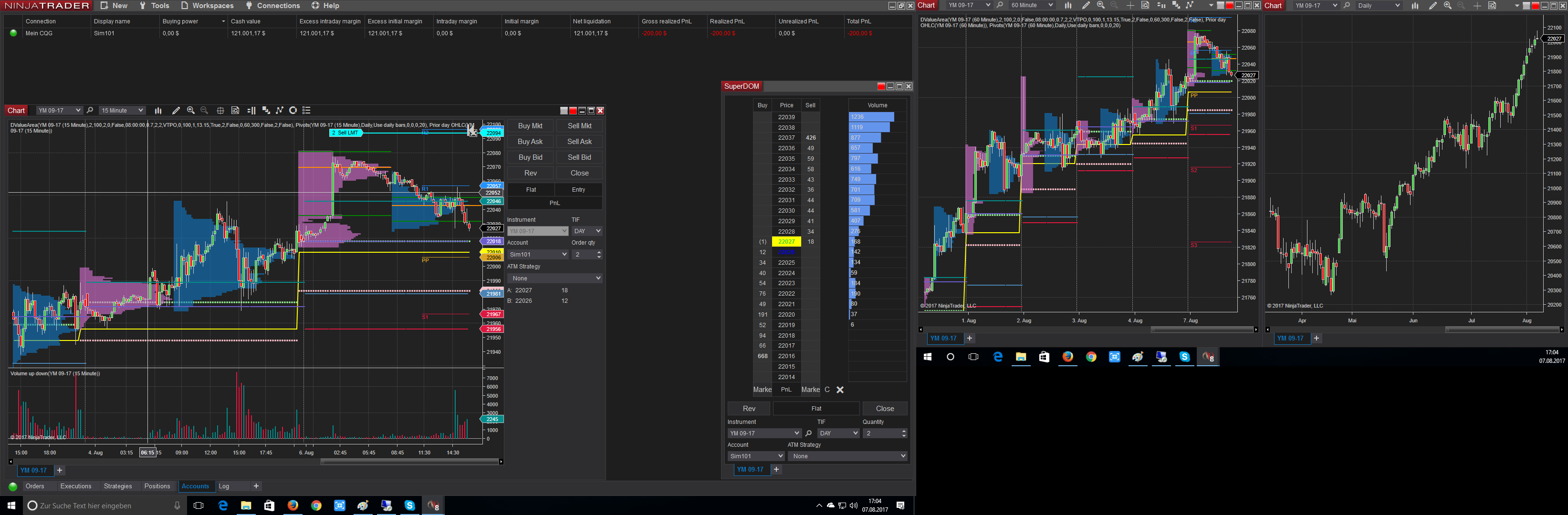Image resolution: width=1568 pixels, height=515 pixels.
Task: Open drawing tools pencil in Daily chart
Action: click(x=1433, y=5)
